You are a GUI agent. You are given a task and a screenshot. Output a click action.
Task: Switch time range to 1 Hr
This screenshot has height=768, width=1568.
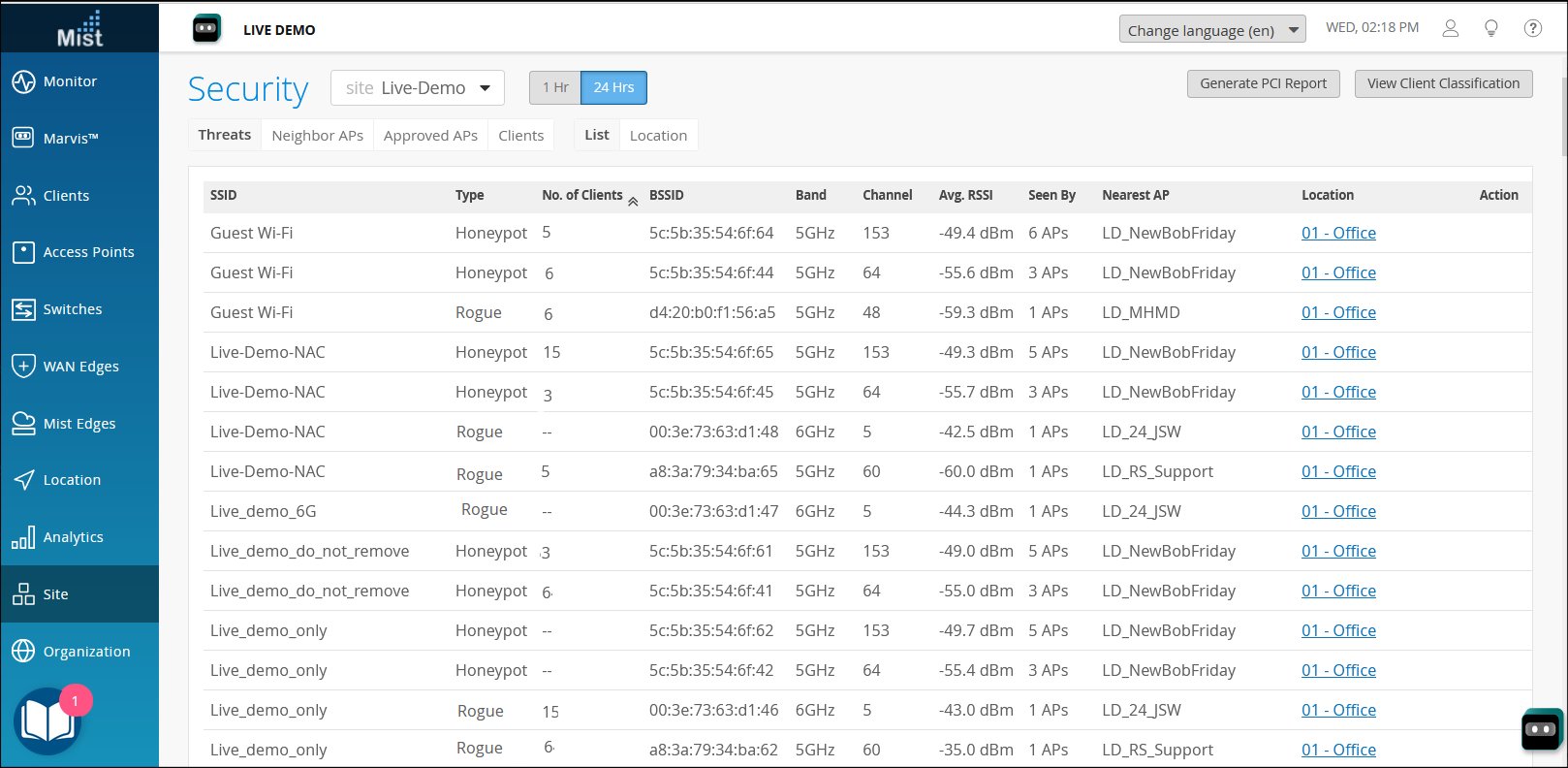point(555,87)
